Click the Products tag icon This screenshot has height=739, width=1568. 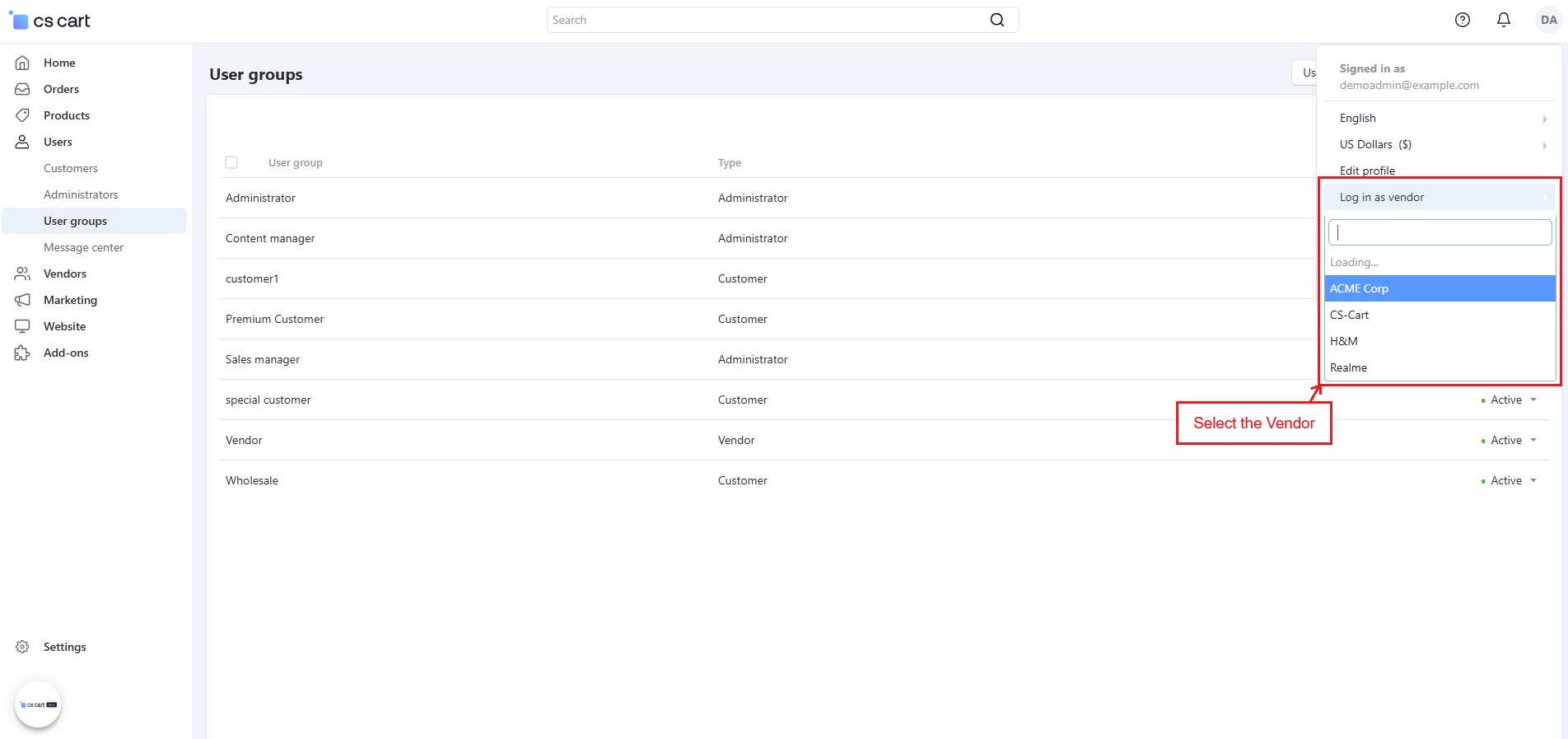point(22,115)
